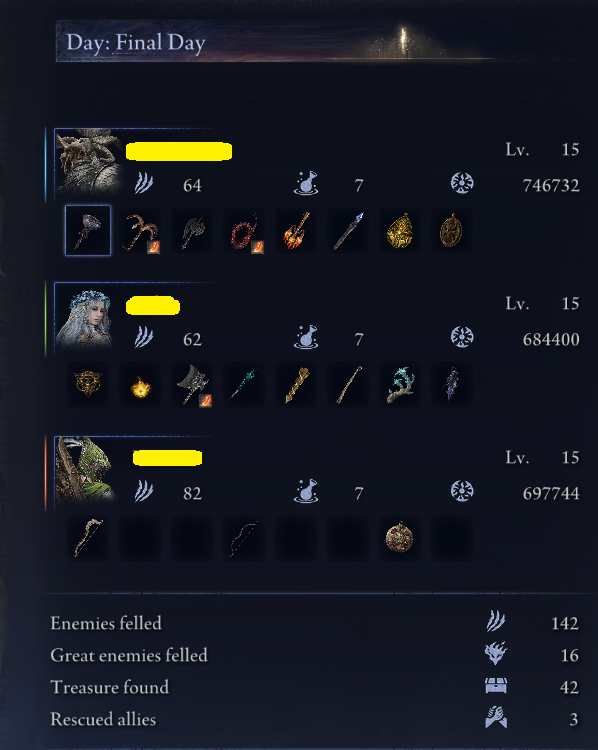Click the large greataxe in second row
The height and width of the screenshot is (750, 598).
pyautogui.click(x=192, y=385)
